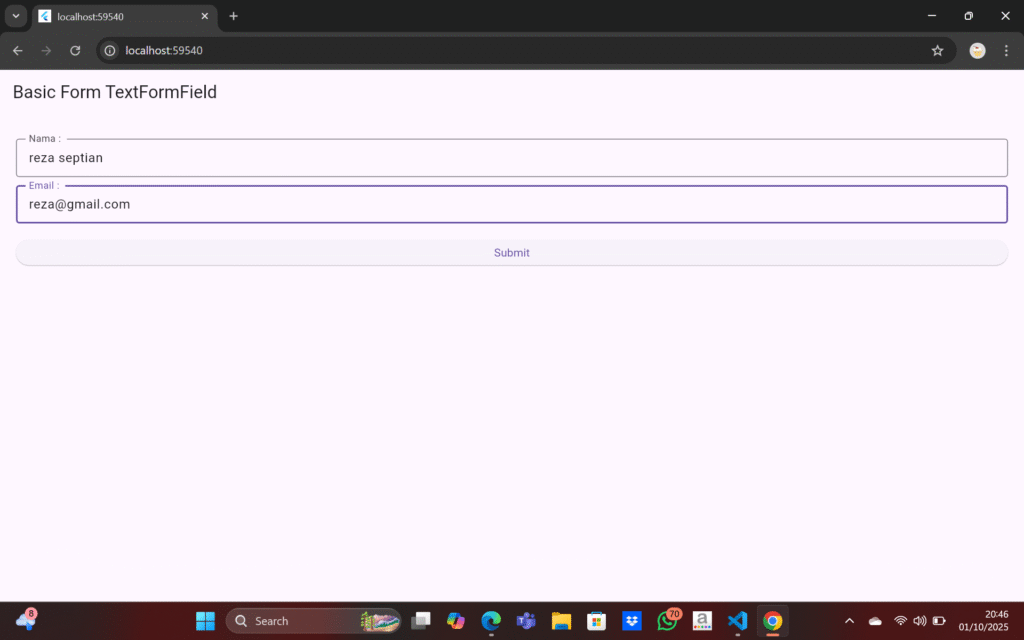
Task: Go back using the browser back arrow
Action: coord(18,51)
